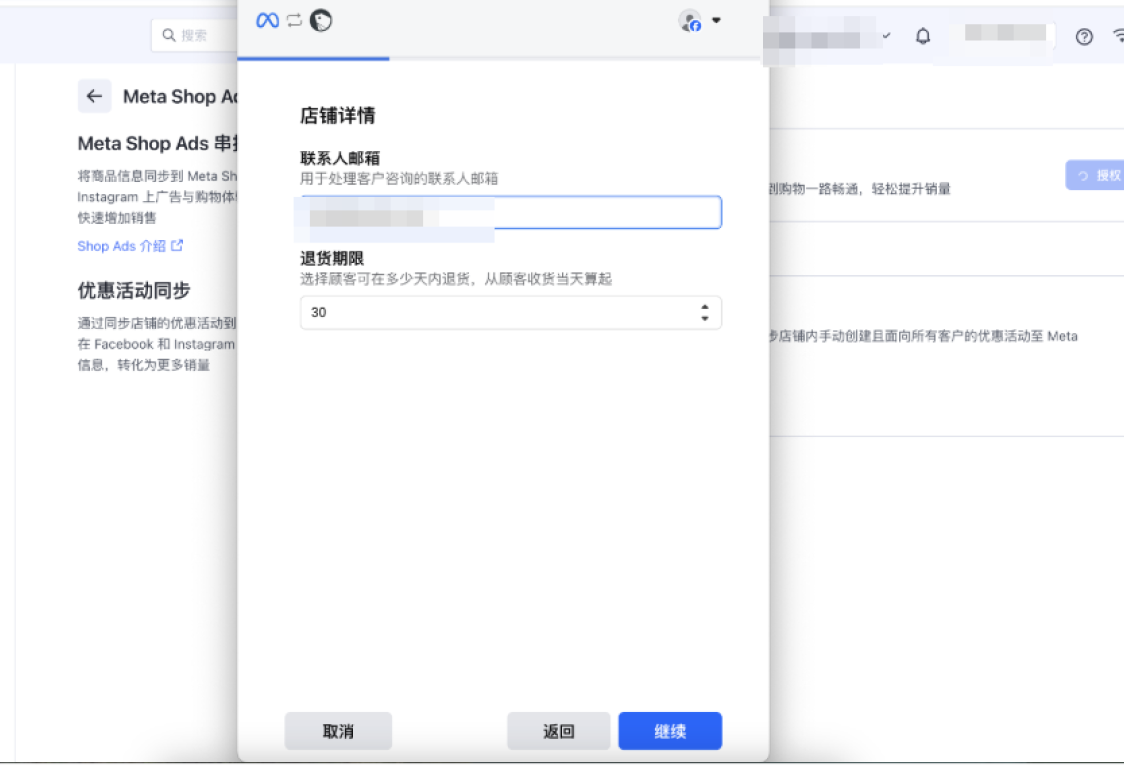Image resolution: width=1124 pixels, height=766 pixels.
Task: Click the back arrow beside Meta Shop Ads title
Action: click(x=95, y=96)
